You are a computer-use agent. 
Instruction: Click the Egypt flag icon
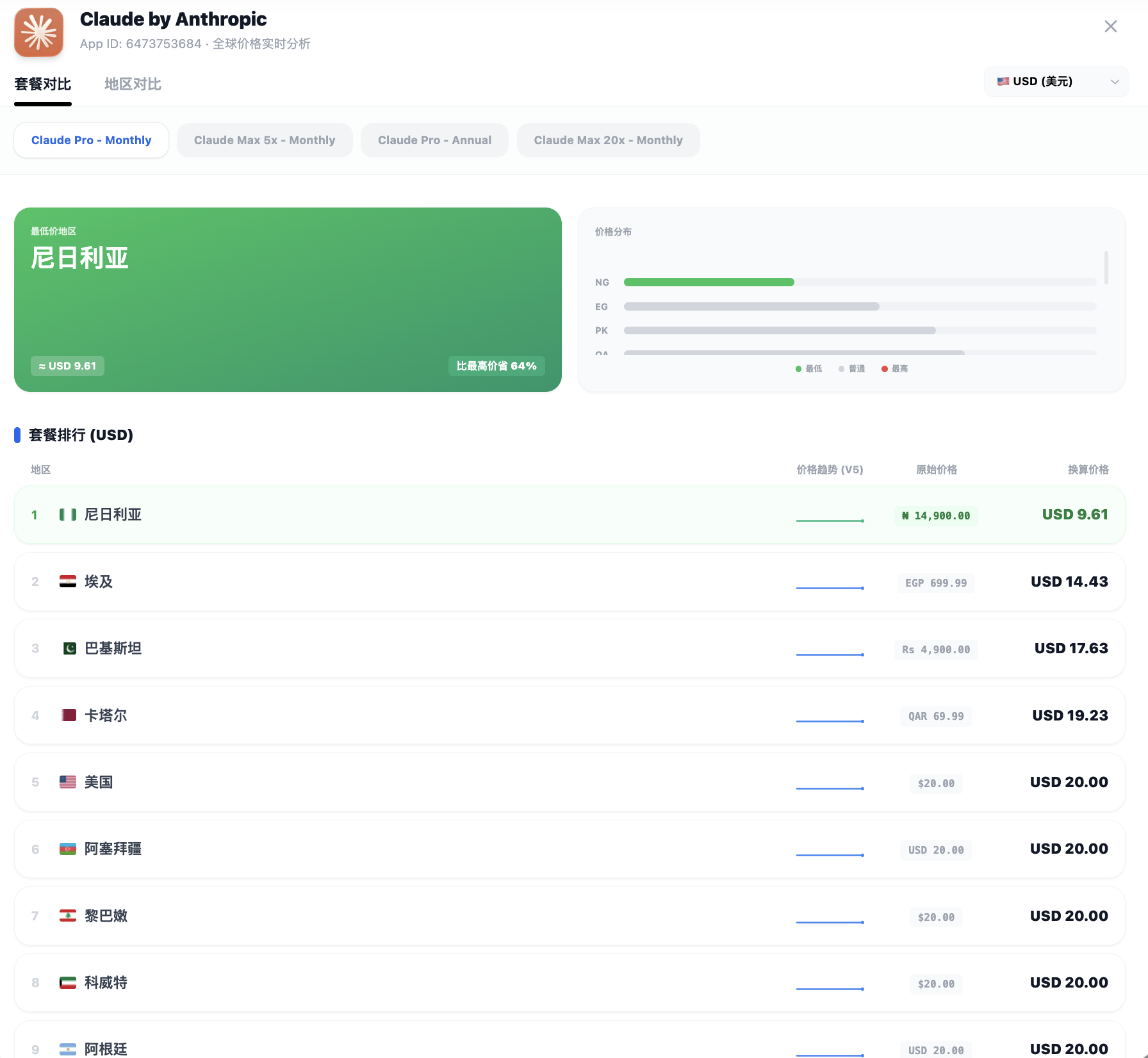pyautogui.click(x=68, y=582)
